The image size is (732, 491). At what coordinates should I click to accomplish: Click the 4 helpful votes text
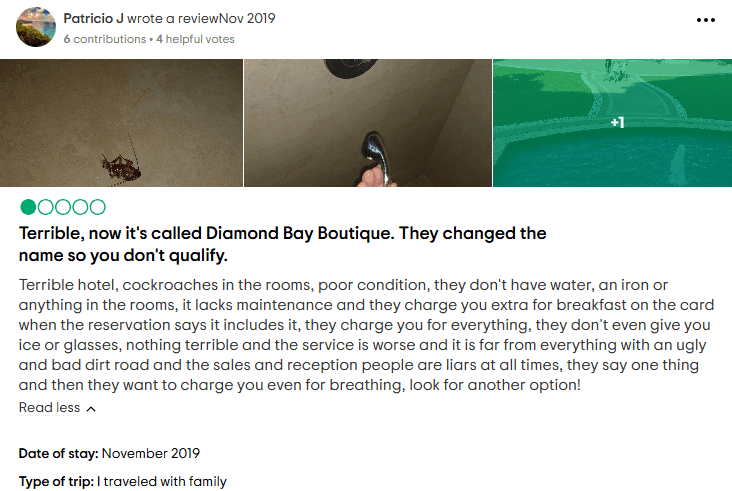[x=195, y=39]
